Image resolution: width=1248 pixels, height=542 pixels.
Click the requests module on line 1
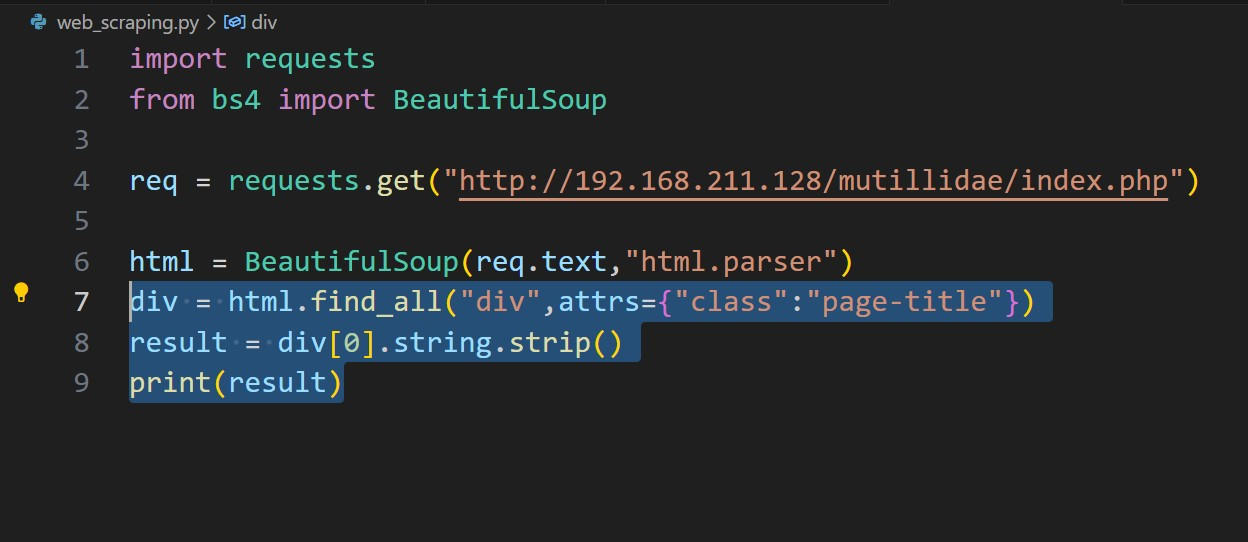309,59
